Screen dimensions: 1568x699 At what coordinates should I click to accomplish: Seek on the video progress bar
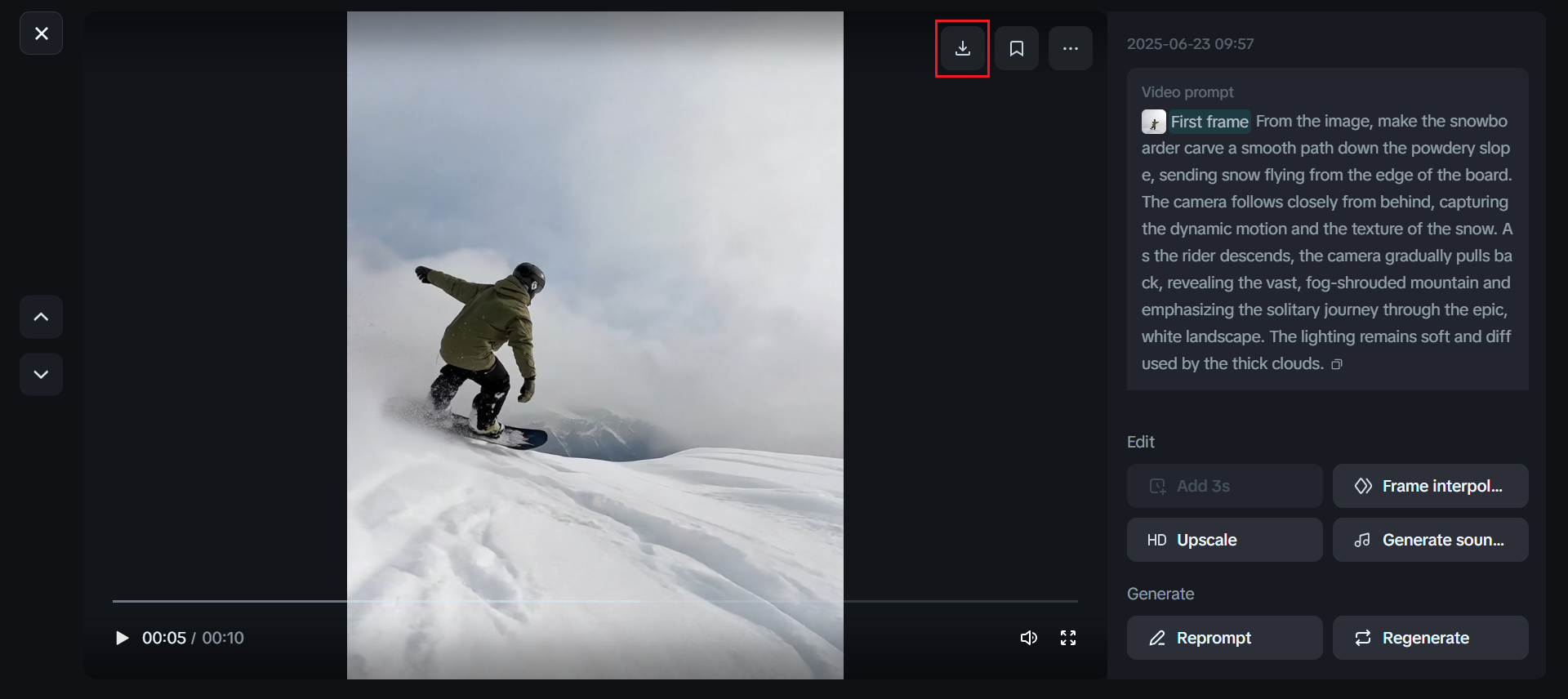point(595,601)
